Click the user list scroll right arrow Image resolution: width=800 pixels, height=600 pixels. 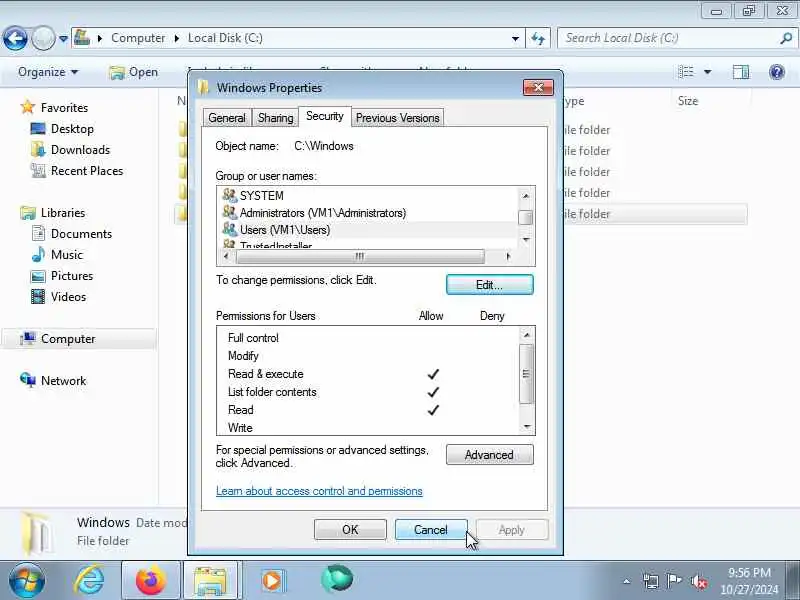coord(508,256)
